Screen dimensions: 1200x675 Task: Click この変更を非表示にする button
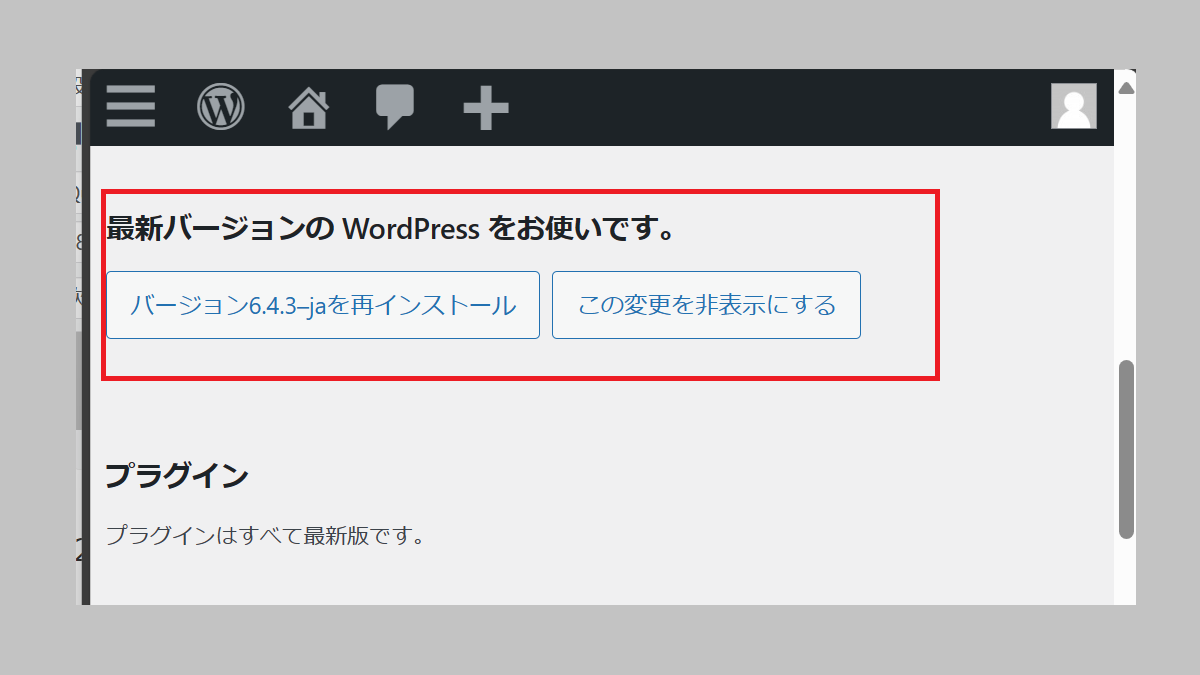coord(706,305)
